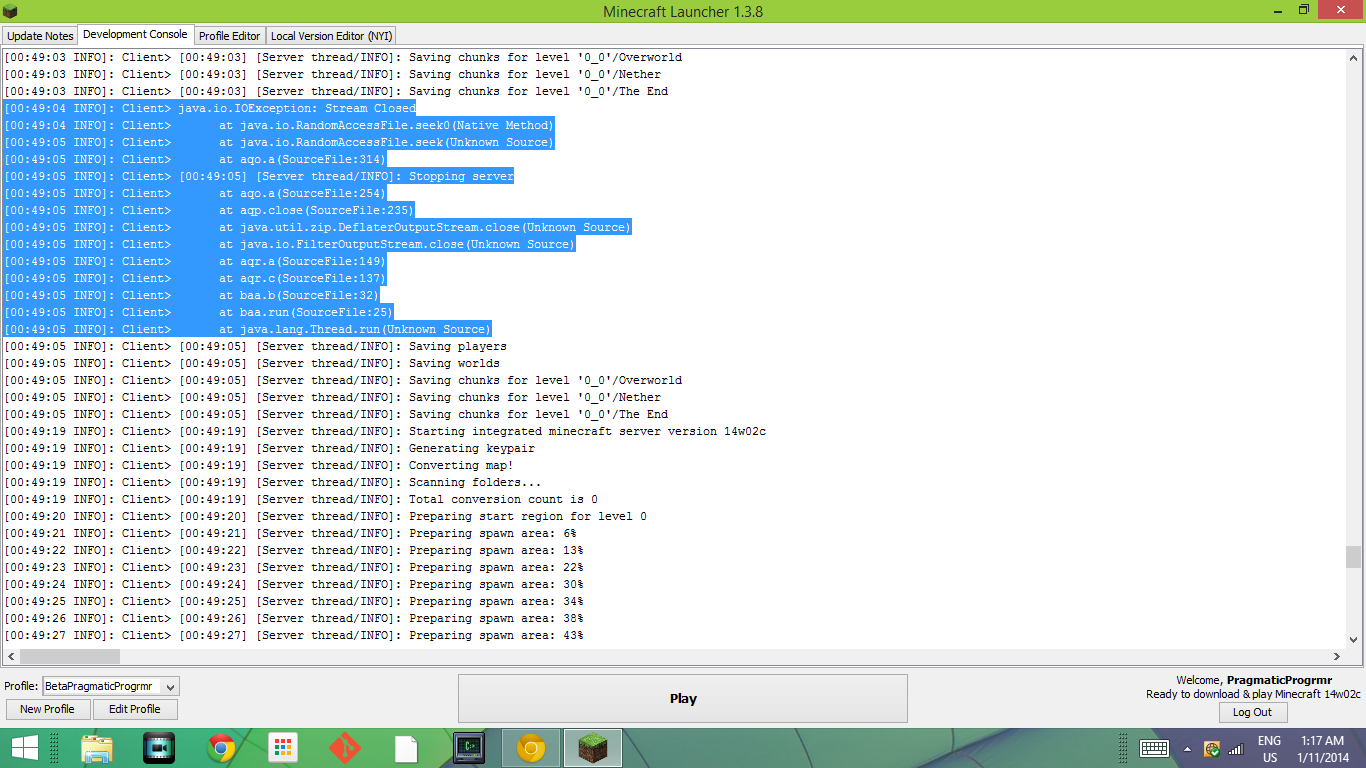Click the 'DeflaterOutputStream.close' stack trace line
The width and height of the screenshot is (1366, 768).
[x=318, y=227]
